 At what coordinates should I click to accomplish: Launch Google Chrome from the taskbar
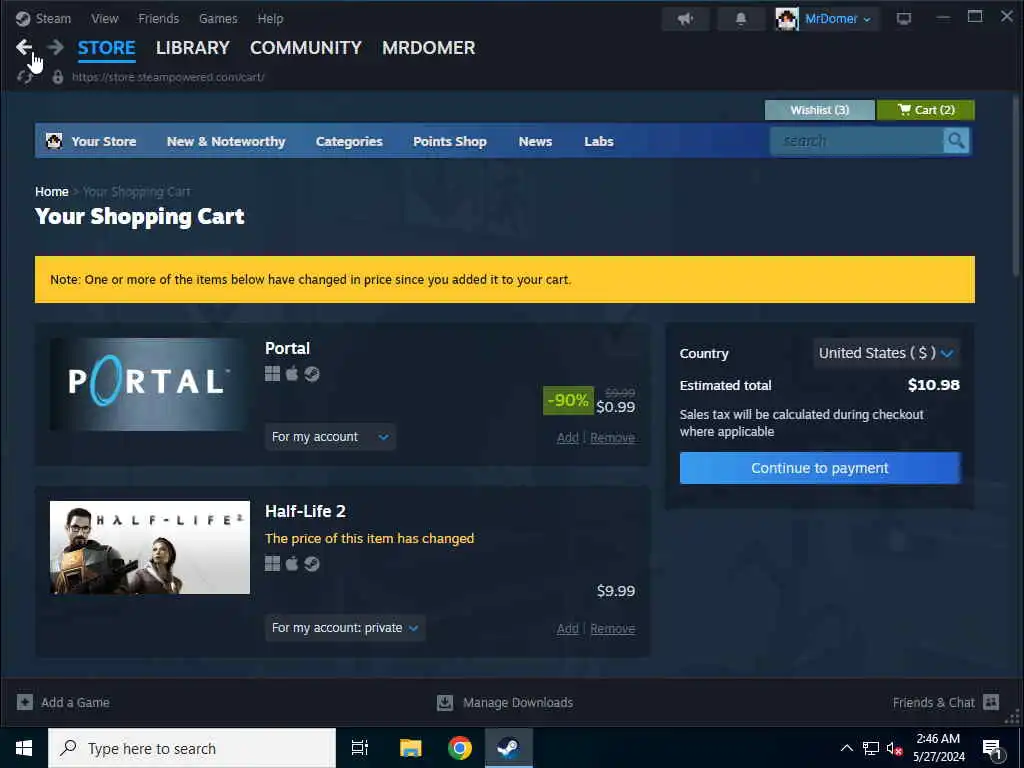click(460, 748)
